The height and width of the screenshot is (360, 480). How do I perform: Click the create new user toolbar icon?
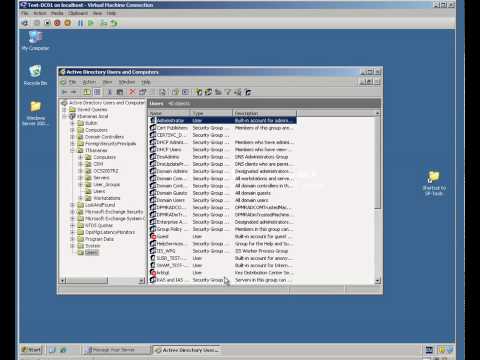(x=199, y=92)
